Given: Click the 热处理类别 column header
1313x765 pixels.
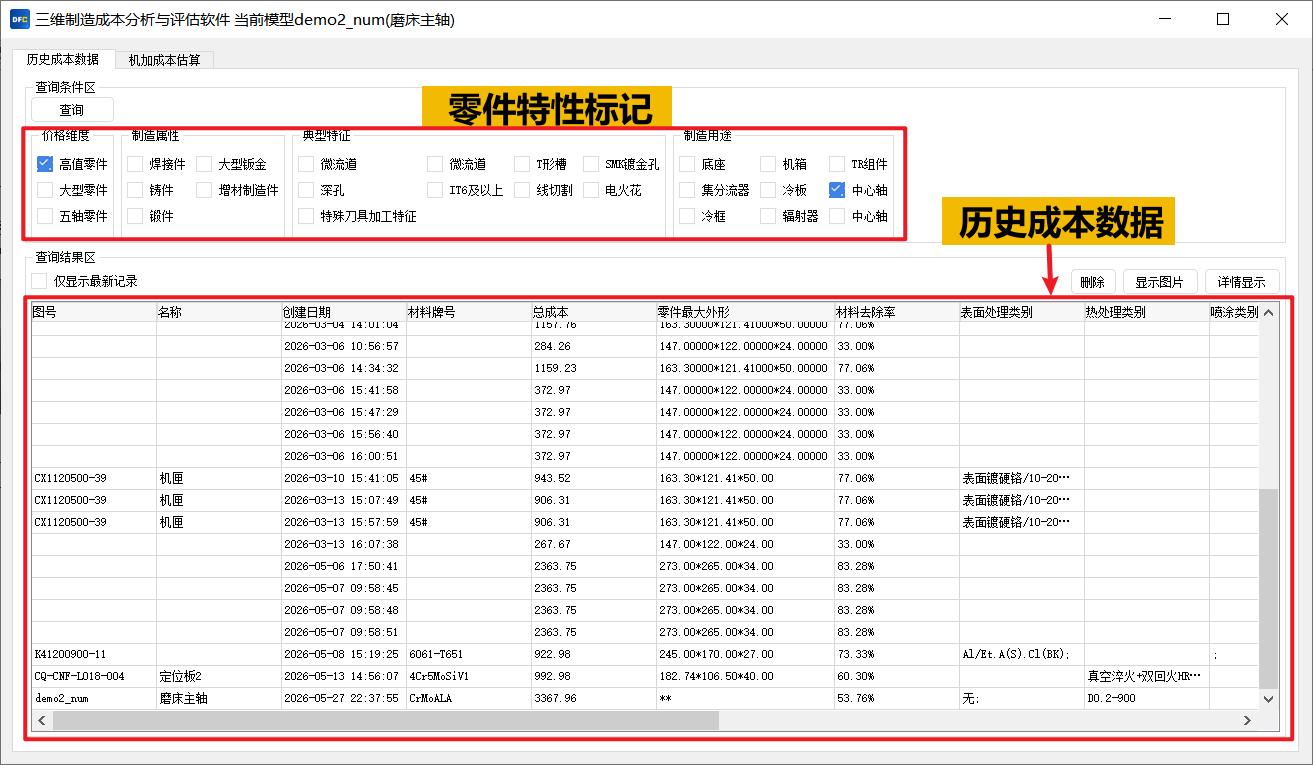Looking at the screenshot, I should pos(1147,312).
